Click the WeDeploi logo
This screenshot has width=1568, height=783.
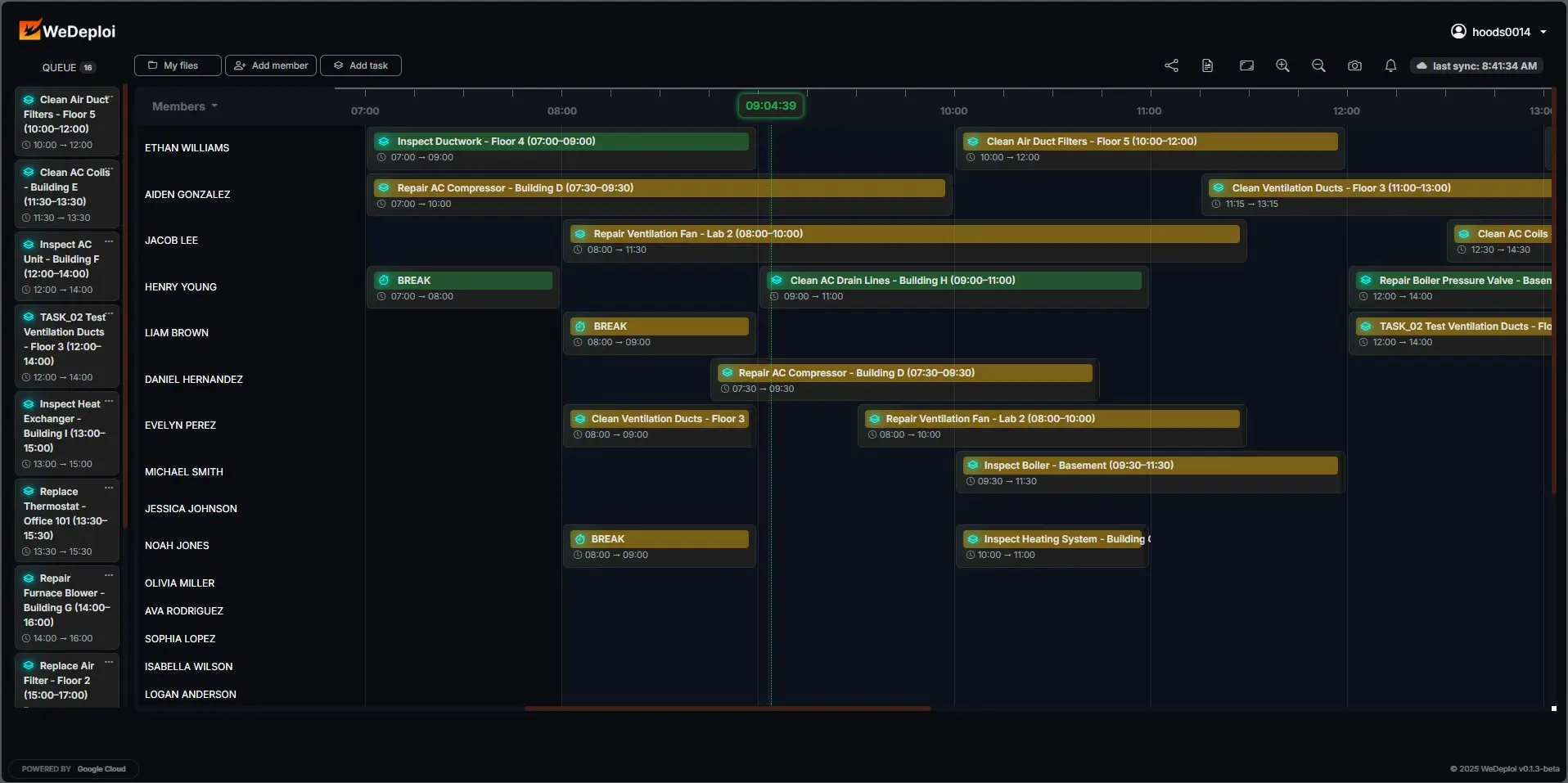(67, 31)
